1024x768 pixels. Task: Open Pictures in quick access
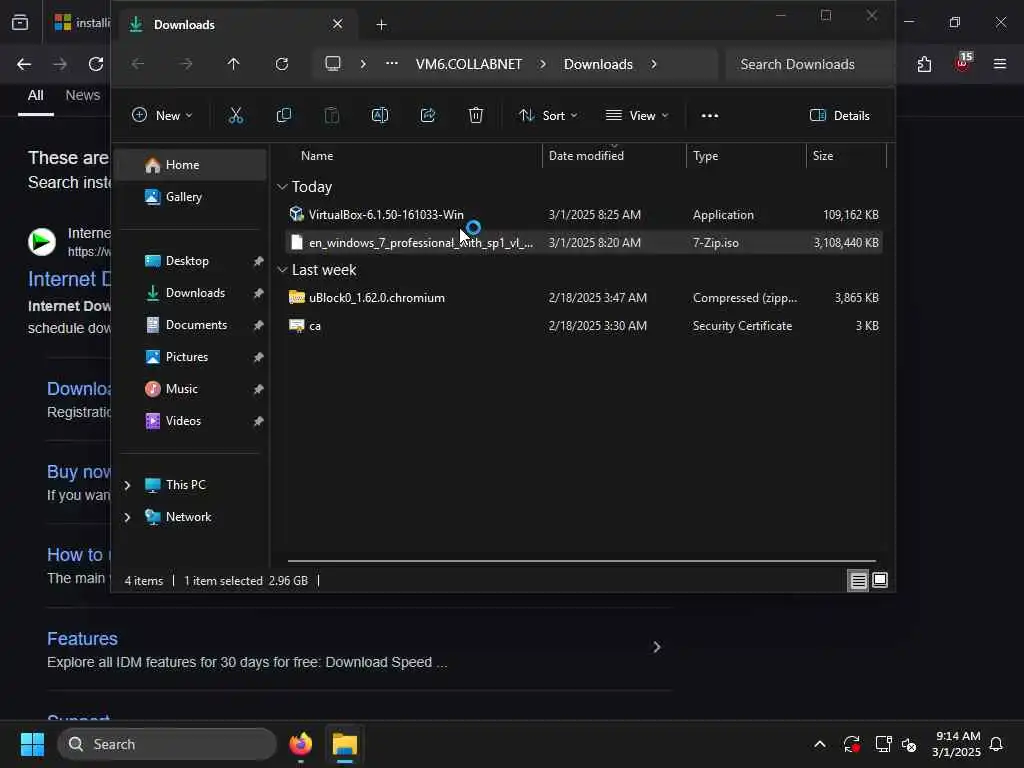[191, 357]
